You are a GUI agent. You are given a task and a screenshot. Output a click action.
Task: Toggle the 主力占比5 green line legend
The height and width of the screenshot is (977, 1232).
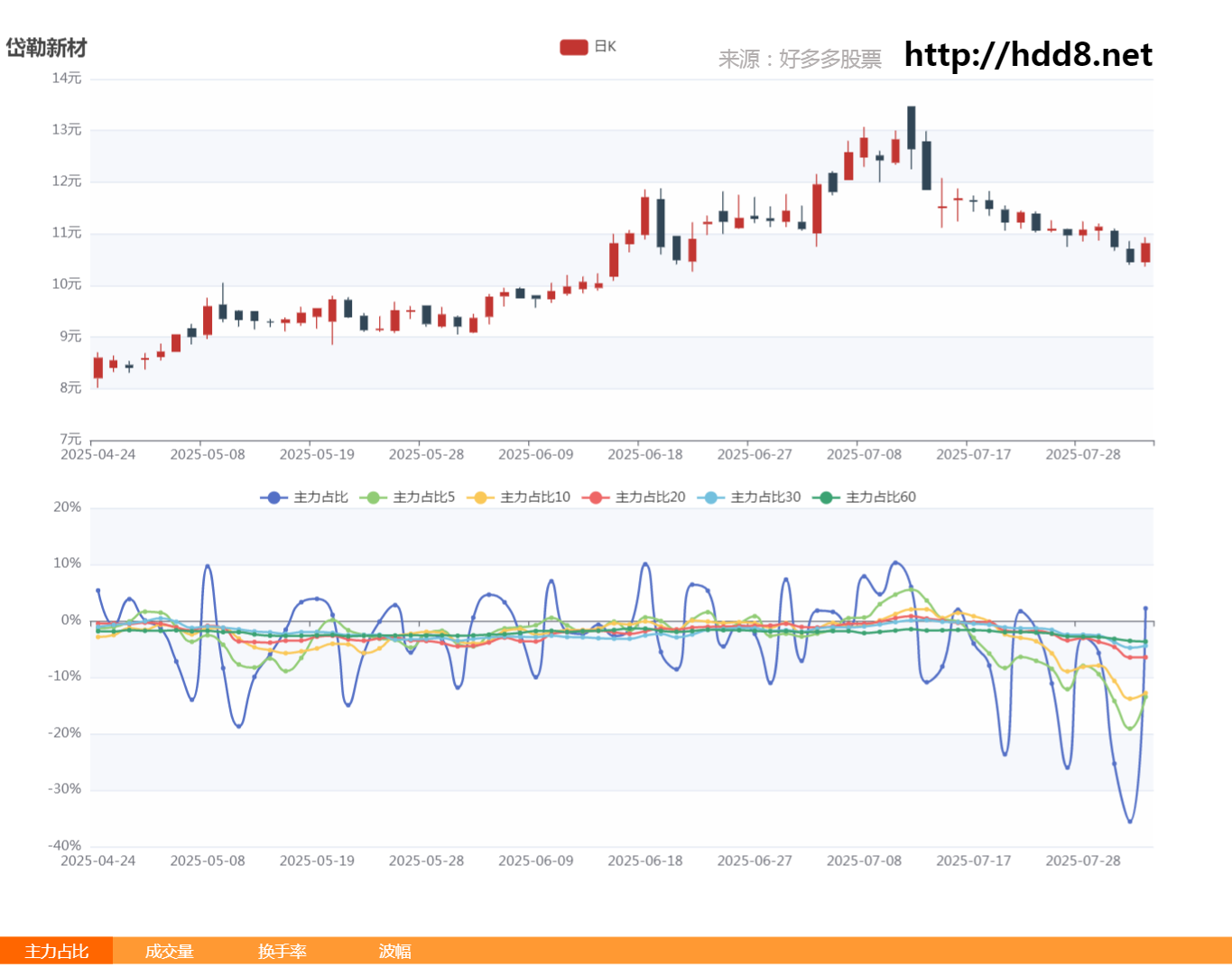pos(407,498)
